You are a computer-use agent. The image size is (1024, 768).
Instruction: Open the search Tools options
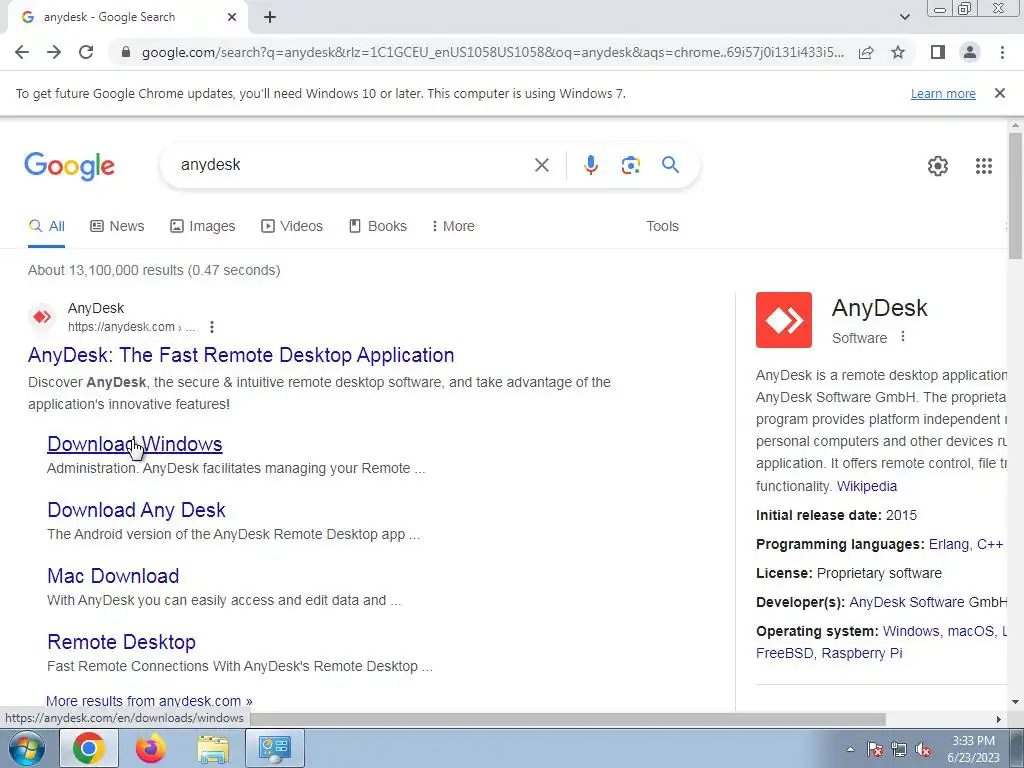click(x=662, y=227)
